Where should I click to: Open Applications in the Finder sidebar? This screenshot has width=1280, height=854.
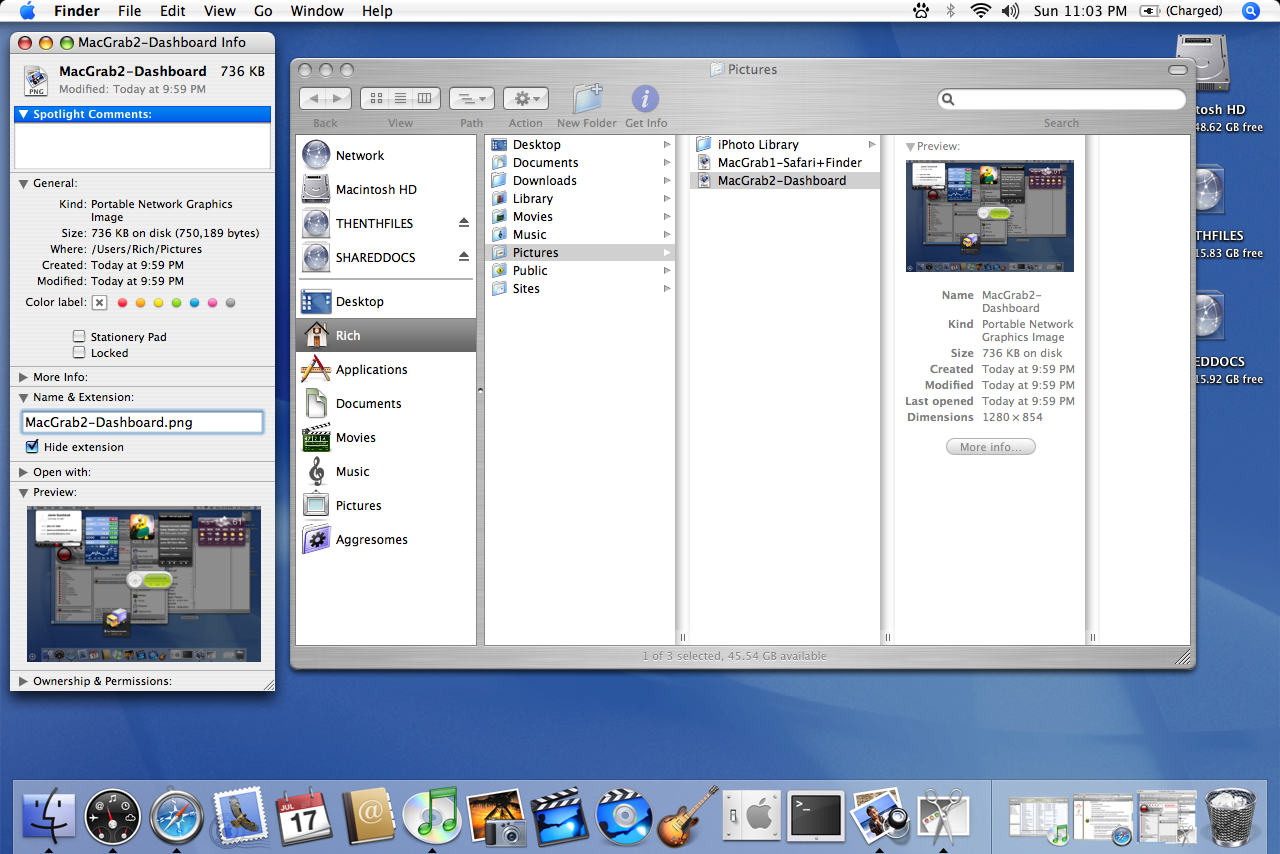pos(371,370)
